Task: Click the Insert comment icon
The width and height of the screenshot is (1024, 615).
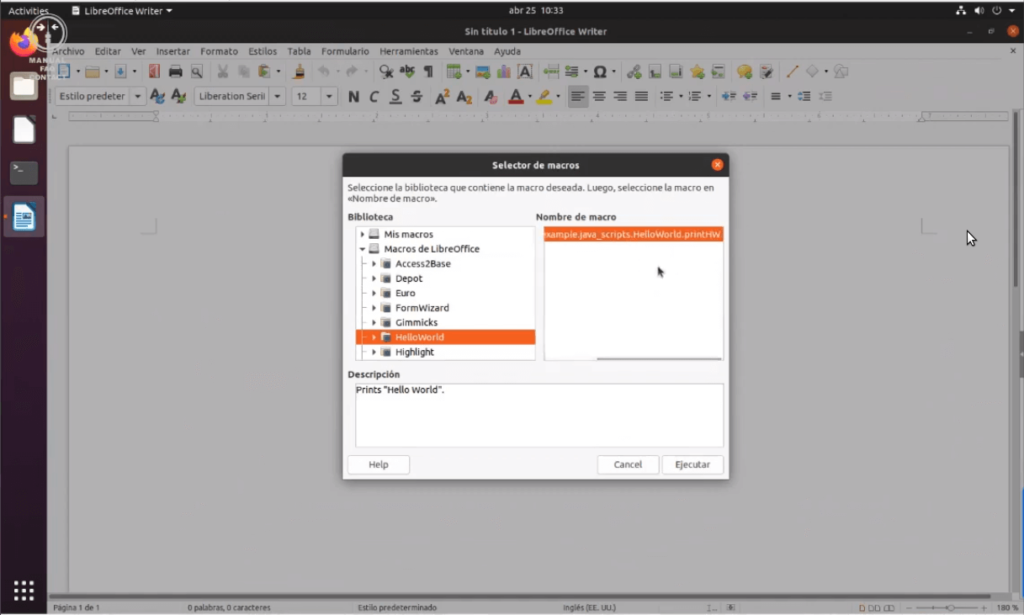Action: click(744, 72)
